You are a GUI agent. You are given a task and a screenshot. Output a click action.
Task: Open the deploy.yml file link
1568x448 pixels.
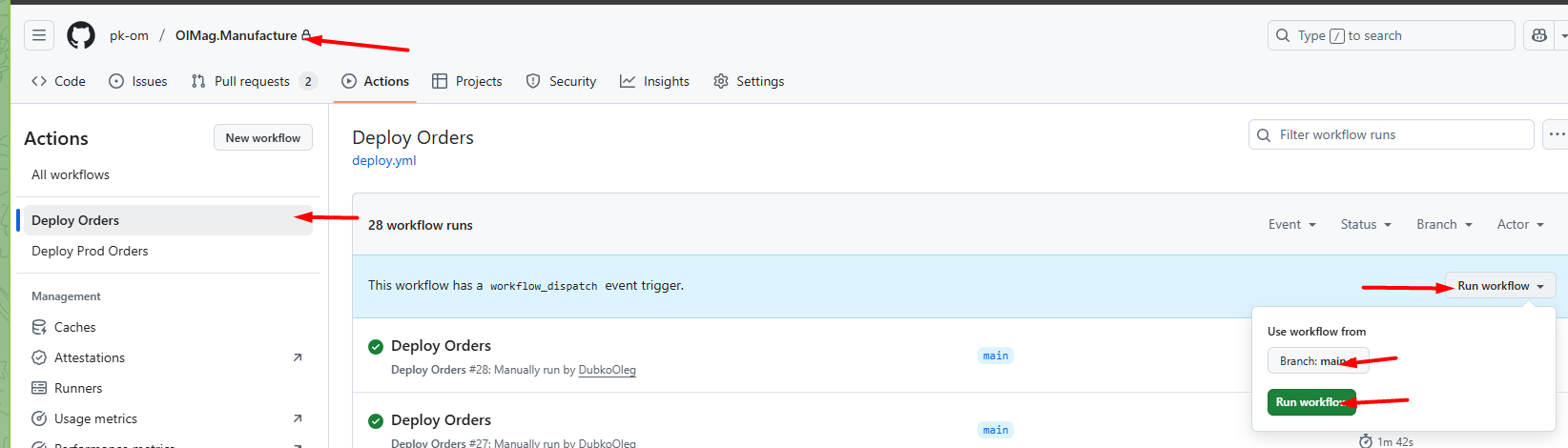click(x=383, y=161)
